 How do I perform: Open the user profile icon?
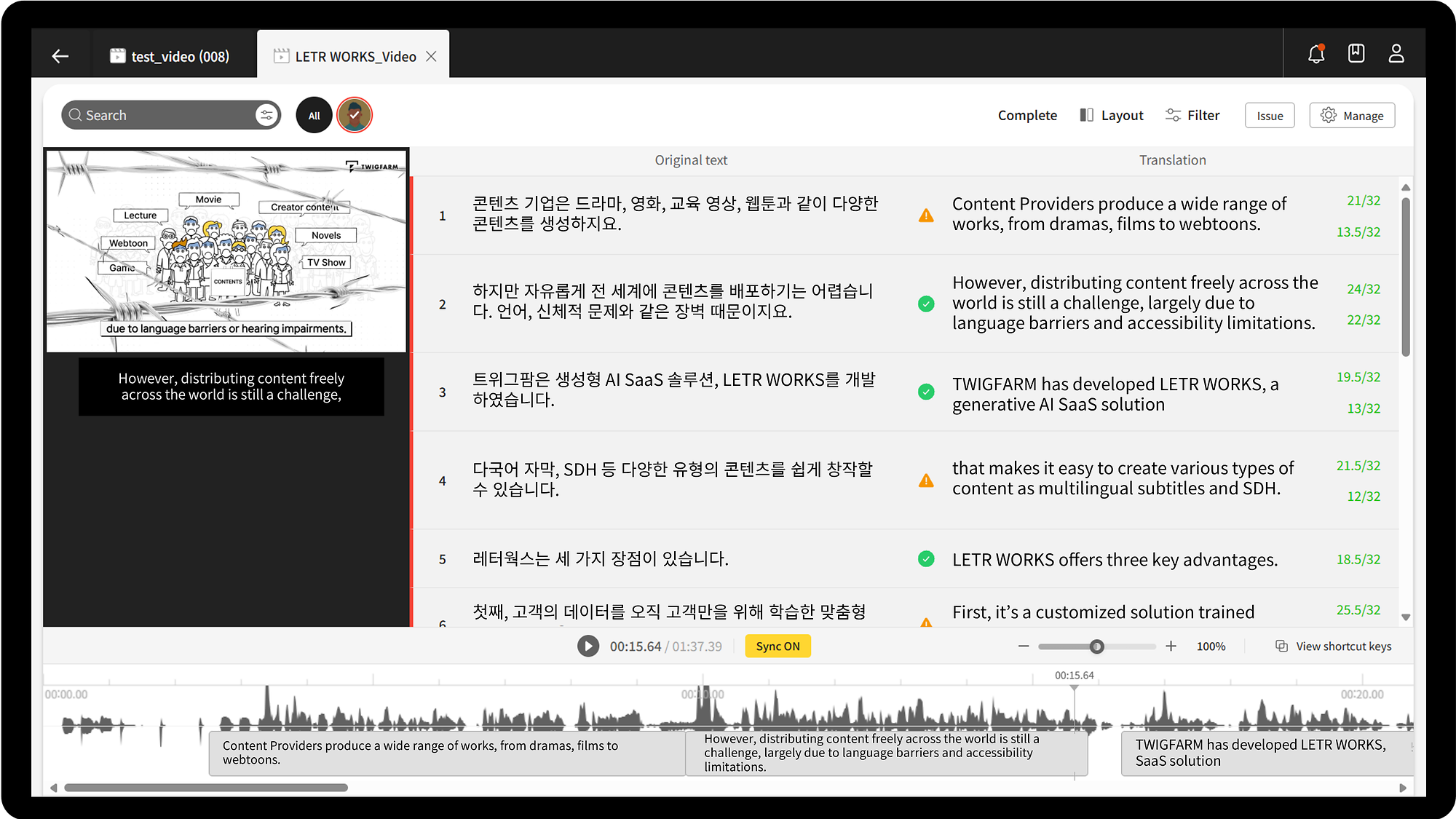click(1396, 53)
